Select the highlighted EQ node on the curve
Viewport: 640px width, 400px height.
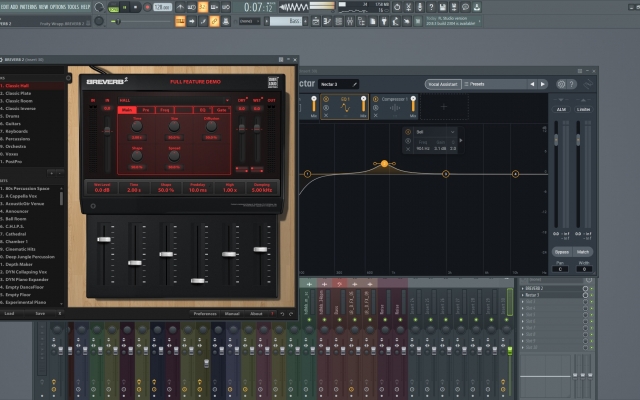point(384,164)
